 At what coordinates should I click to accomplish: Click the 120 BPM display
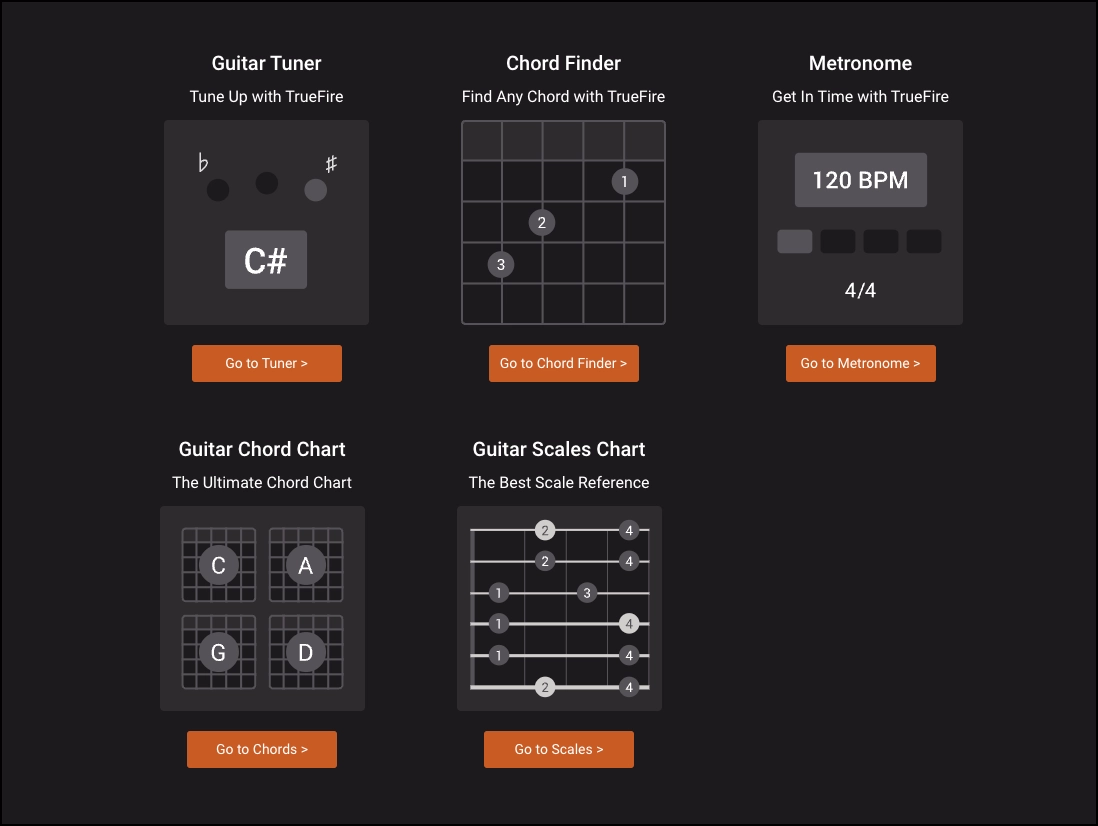861,180
